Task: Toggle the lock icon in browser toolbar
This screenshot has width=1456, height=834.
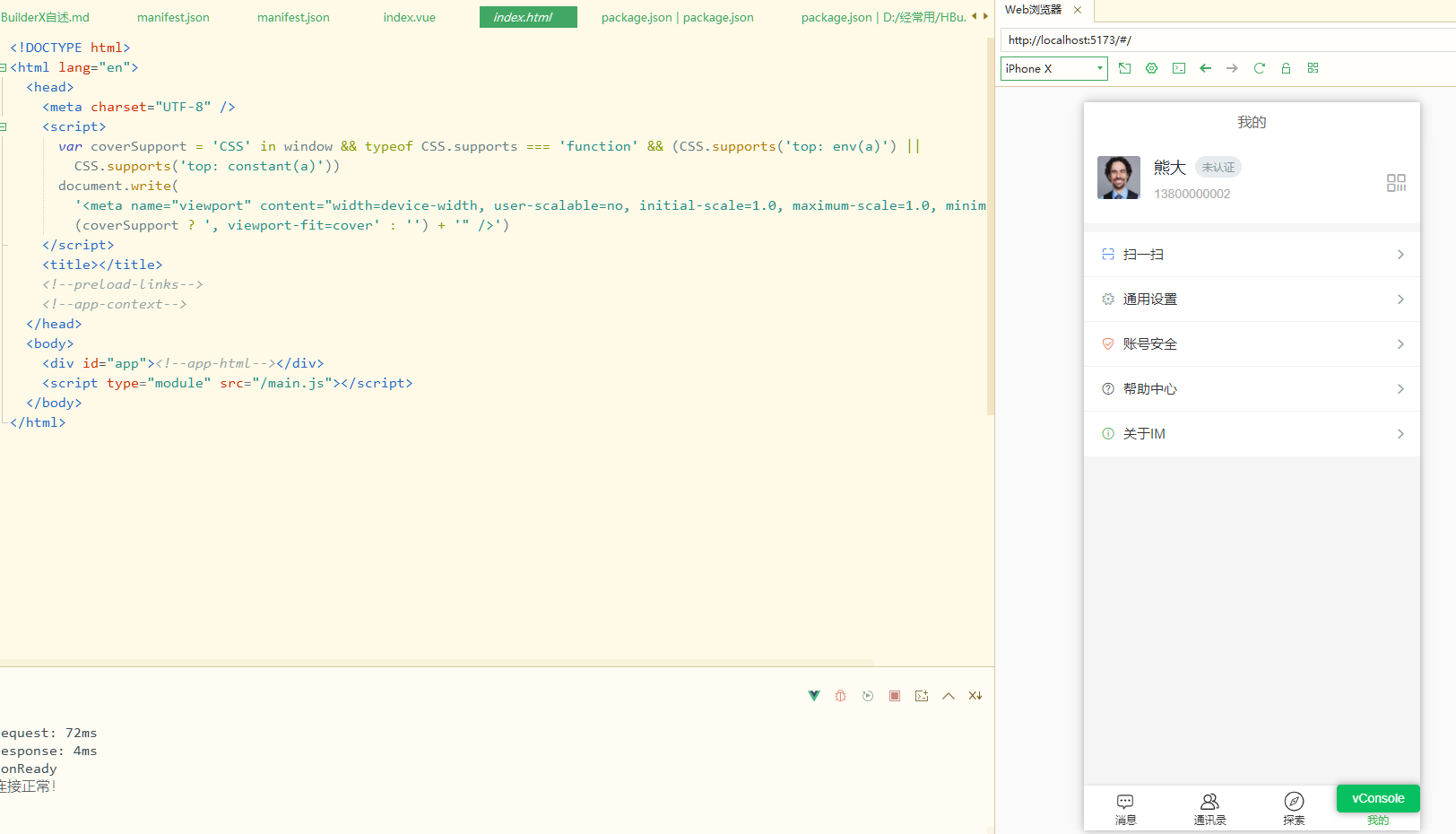Action: 1287,68
